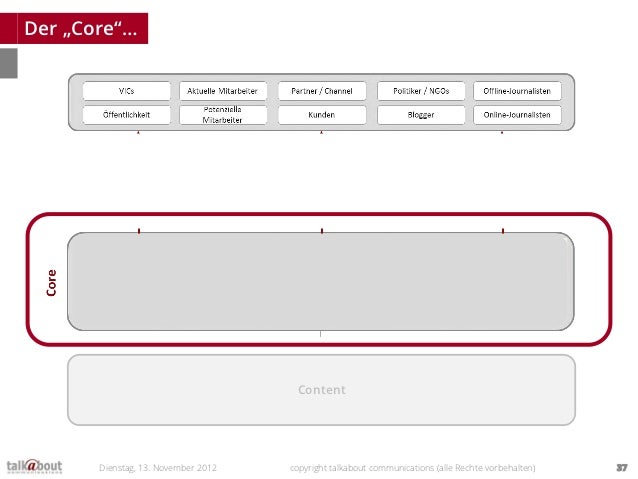
Task: Click the slide number 37
Action: click(622, 468)
